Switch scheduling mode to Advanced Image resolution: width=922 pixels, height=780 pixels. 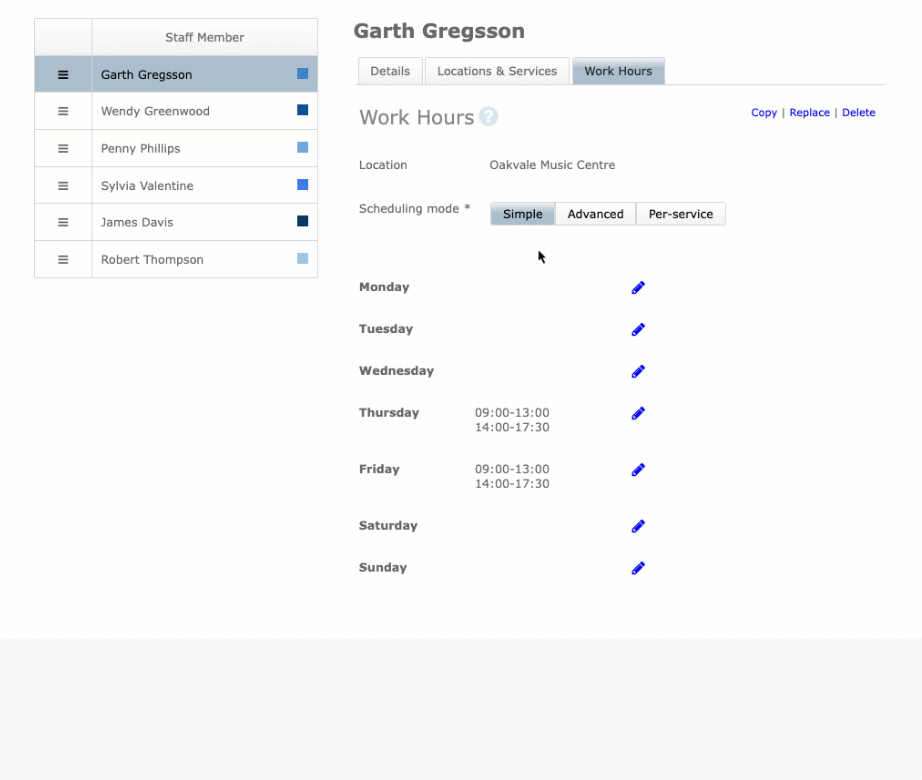tap(595, 214)
